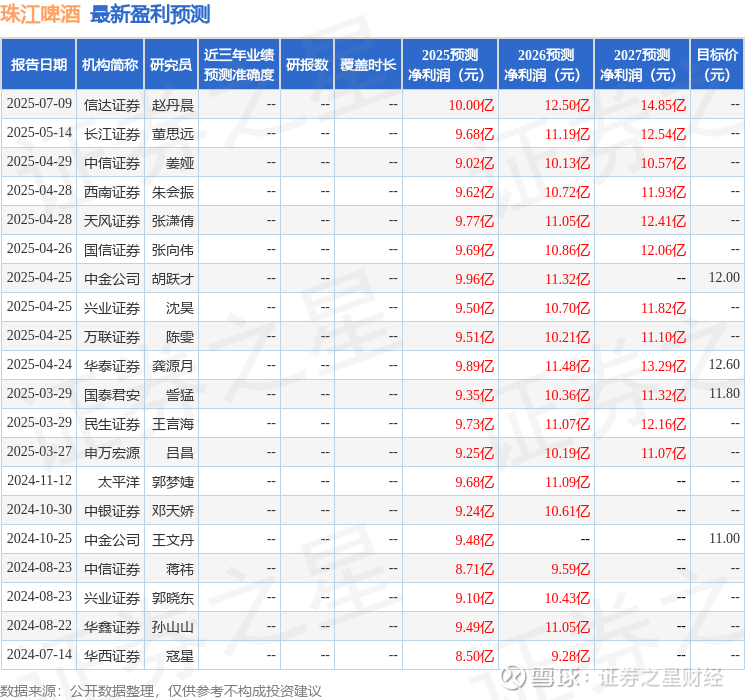Select the 万联证券 institution cell
The image size is (745, 700).
pos(112,337)
